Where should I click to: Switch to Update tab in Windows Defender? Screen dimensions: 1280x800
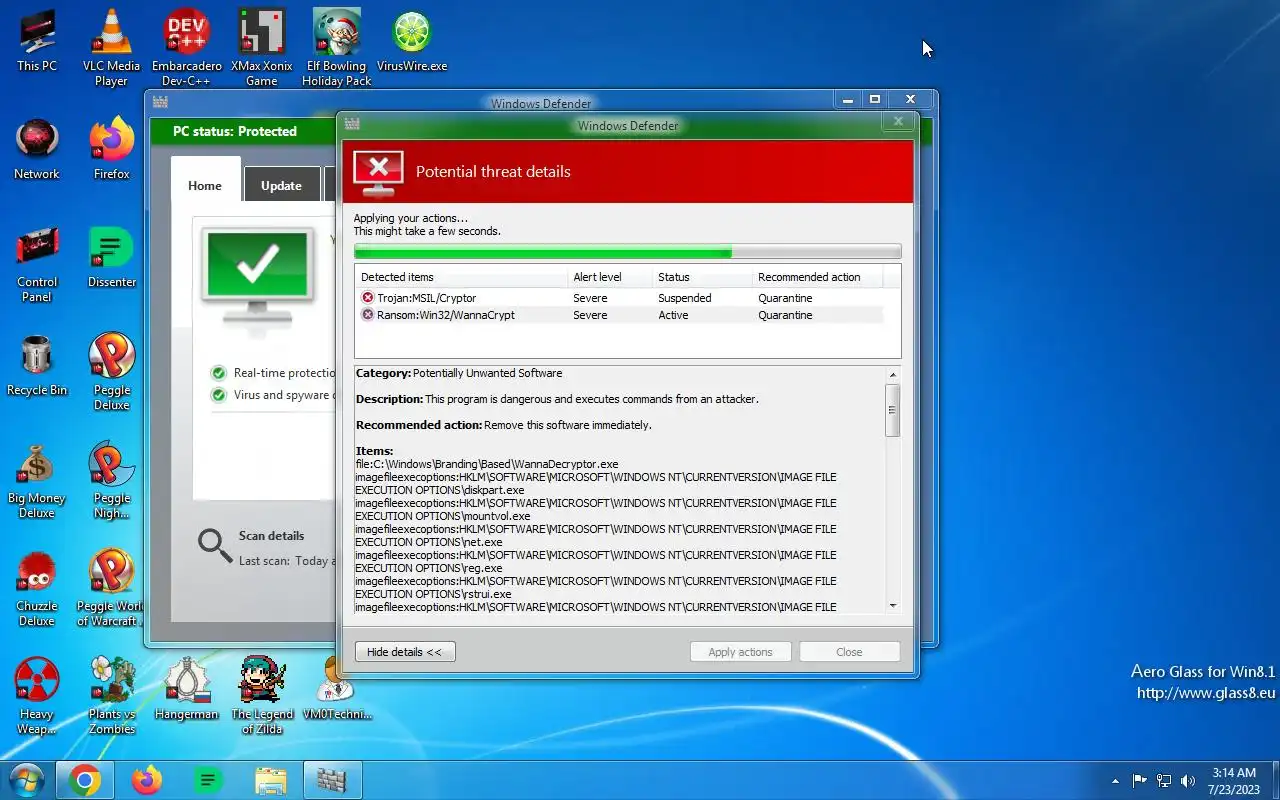(281, 185)
